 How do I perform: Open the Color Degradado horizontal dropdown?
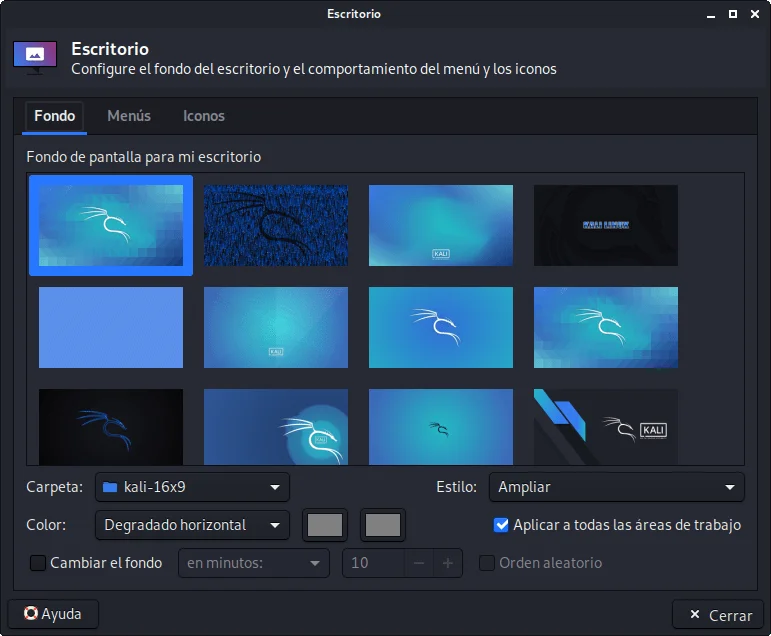pyautogui.click(x=192, y=525)
